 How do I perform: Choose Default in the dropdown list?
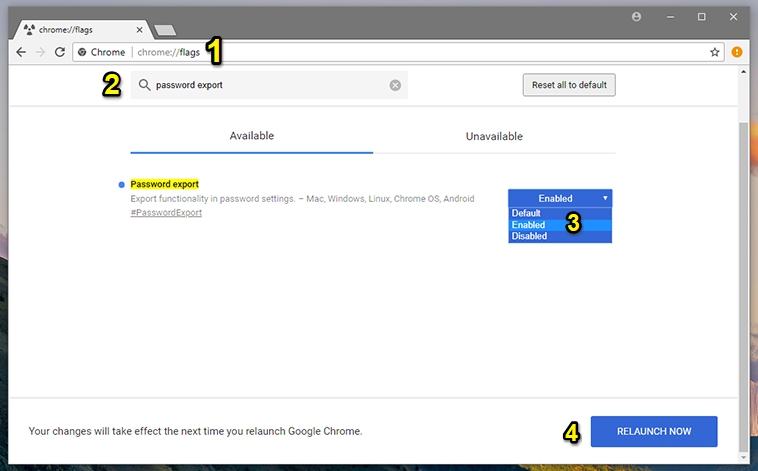560,213
